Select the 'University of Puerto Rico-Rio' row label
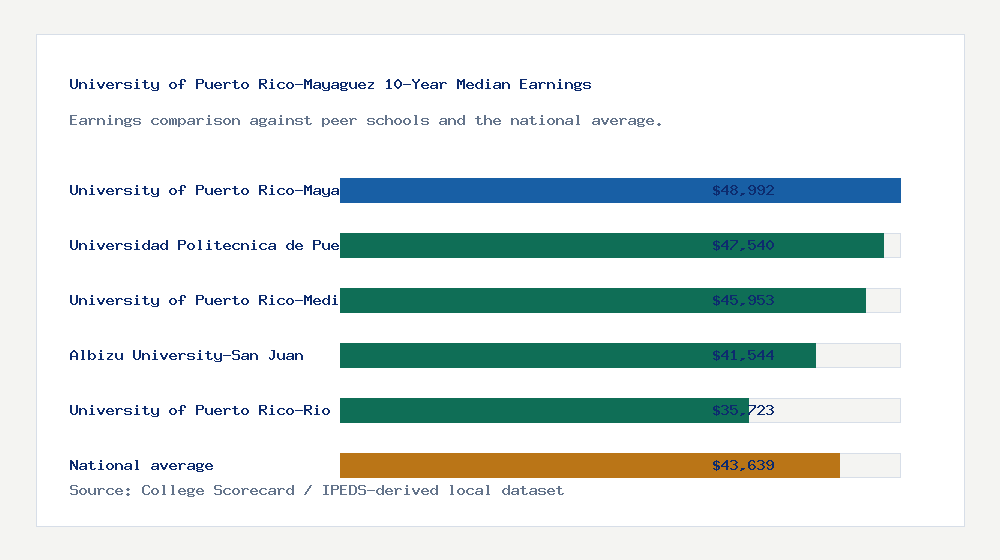This screenshot has height=560, width=1000. 200,410
